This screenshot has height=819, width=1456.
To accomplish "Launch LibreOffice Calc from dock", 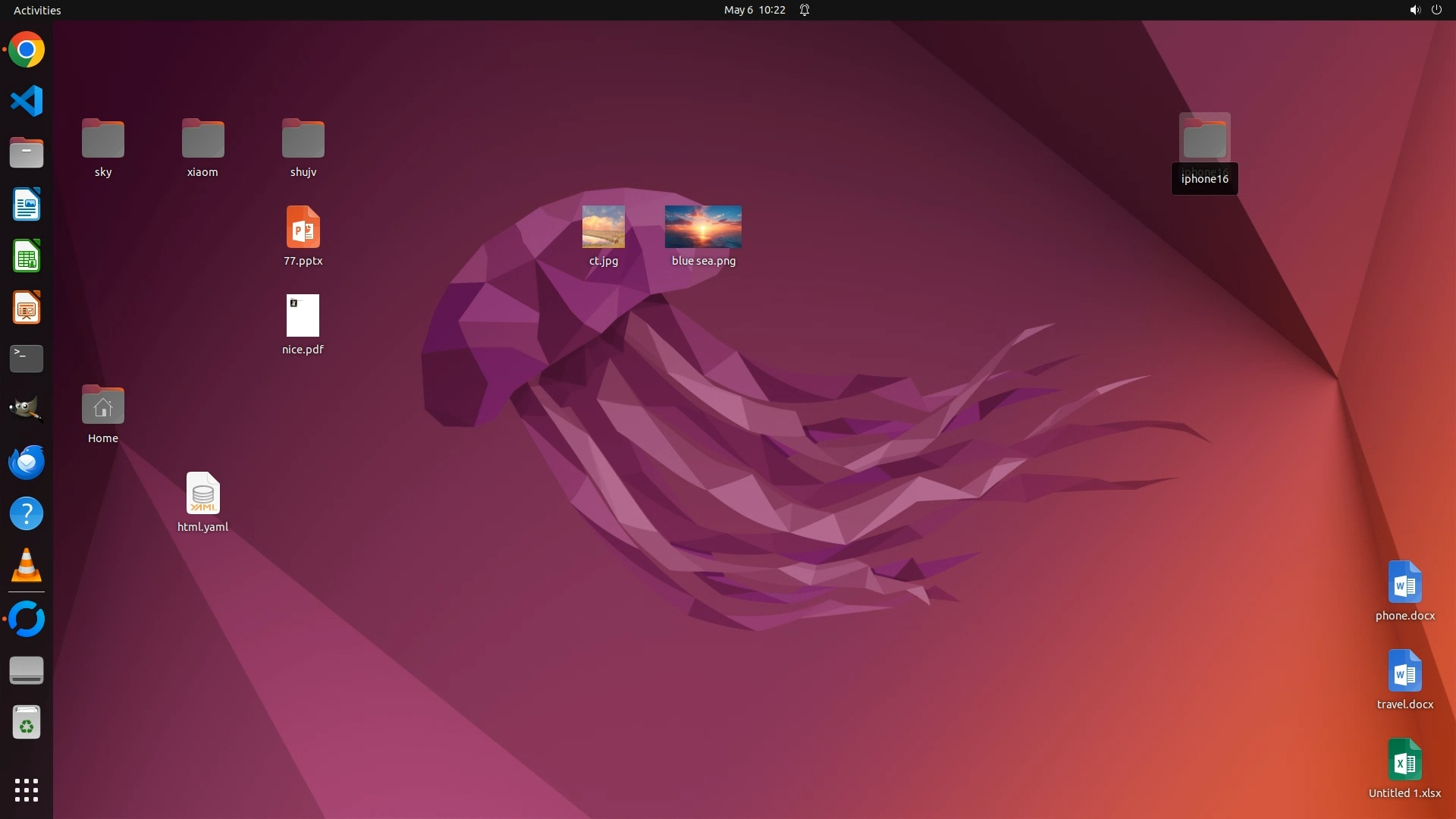I will (27, 256).
